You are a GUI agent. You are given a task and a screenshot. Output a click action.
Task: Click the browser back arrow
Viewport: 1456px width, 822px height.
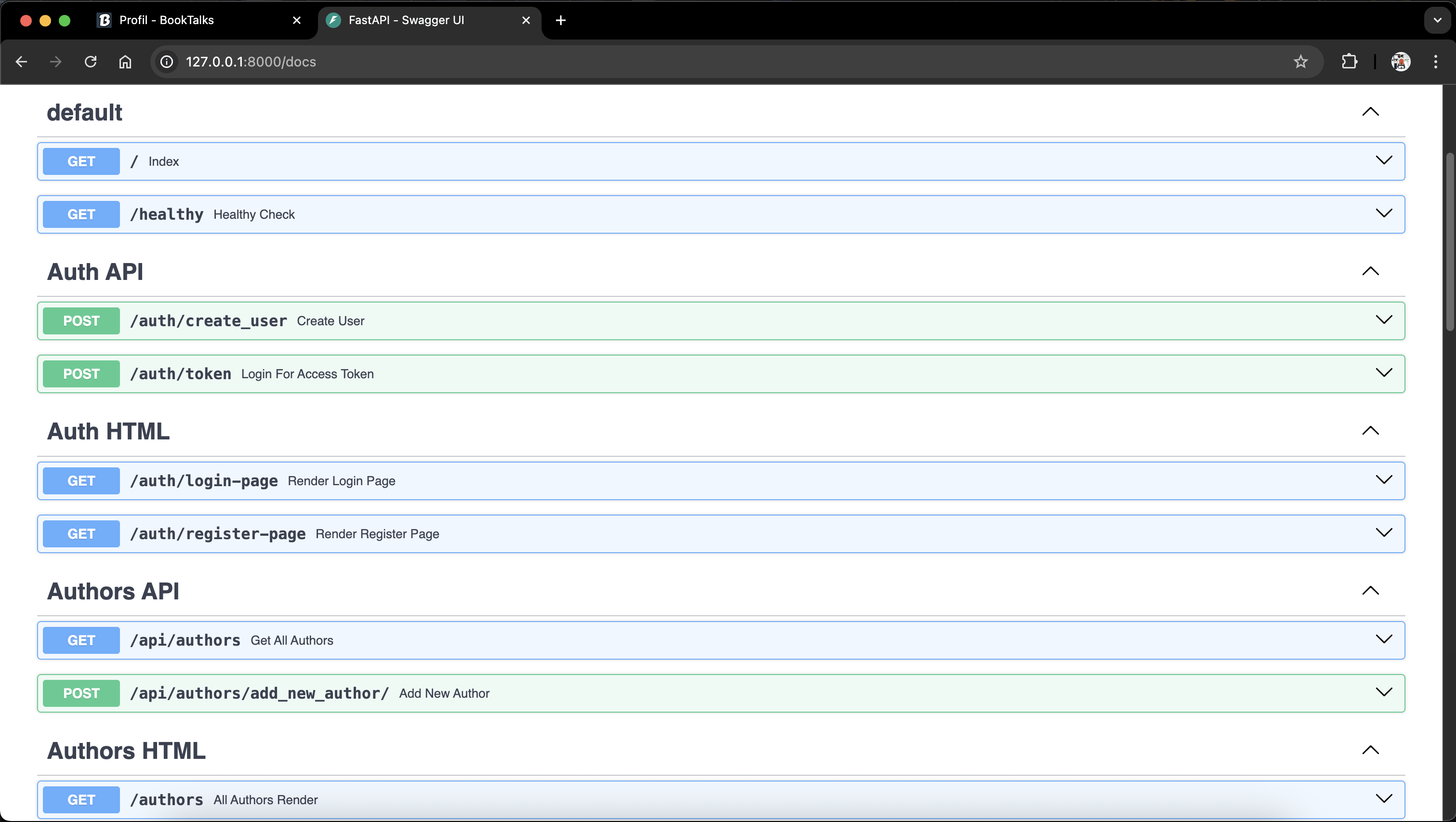22,62
